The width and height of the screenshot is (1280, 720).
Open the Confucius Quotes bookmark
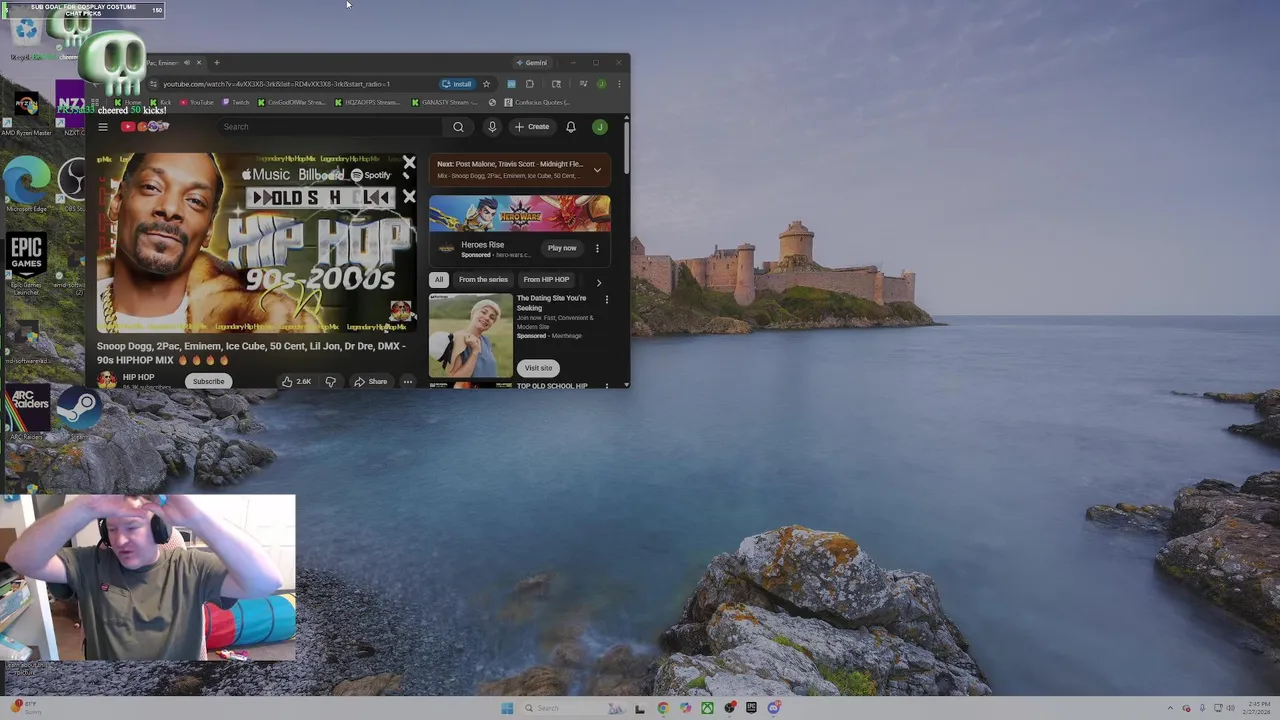538,102
